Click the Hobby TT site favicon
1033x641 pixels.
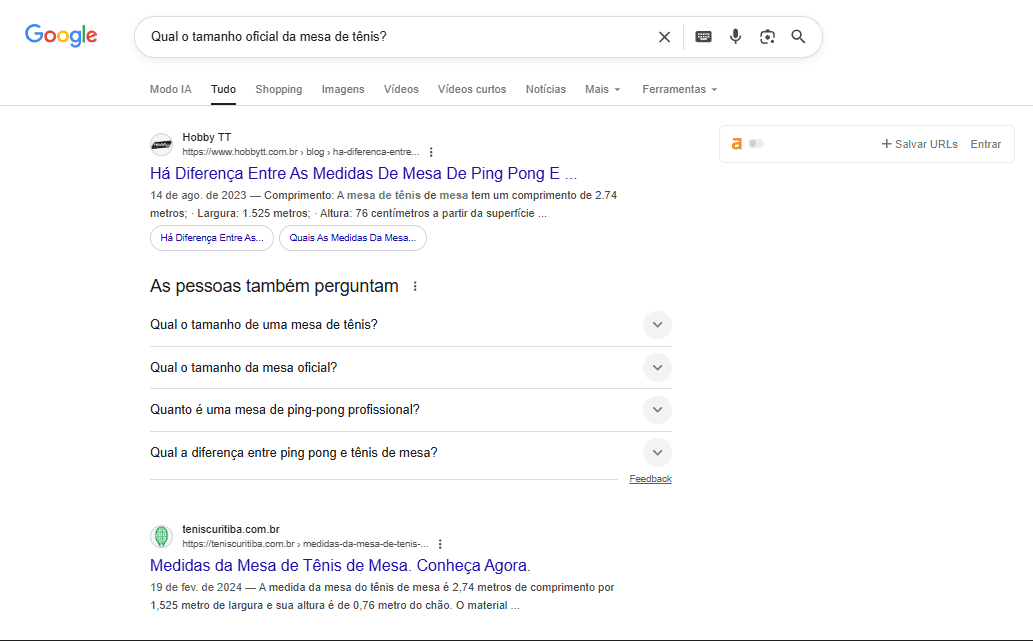pos(162,145)
